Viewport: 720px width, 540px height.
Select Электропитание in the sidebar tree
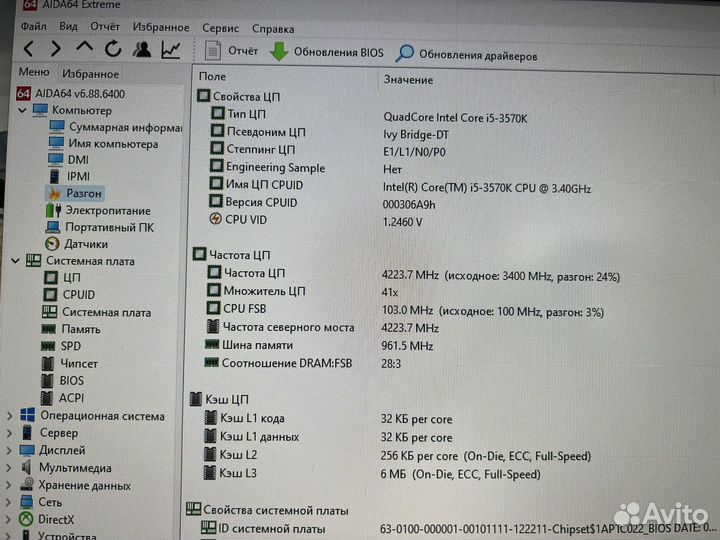(107, 210)
